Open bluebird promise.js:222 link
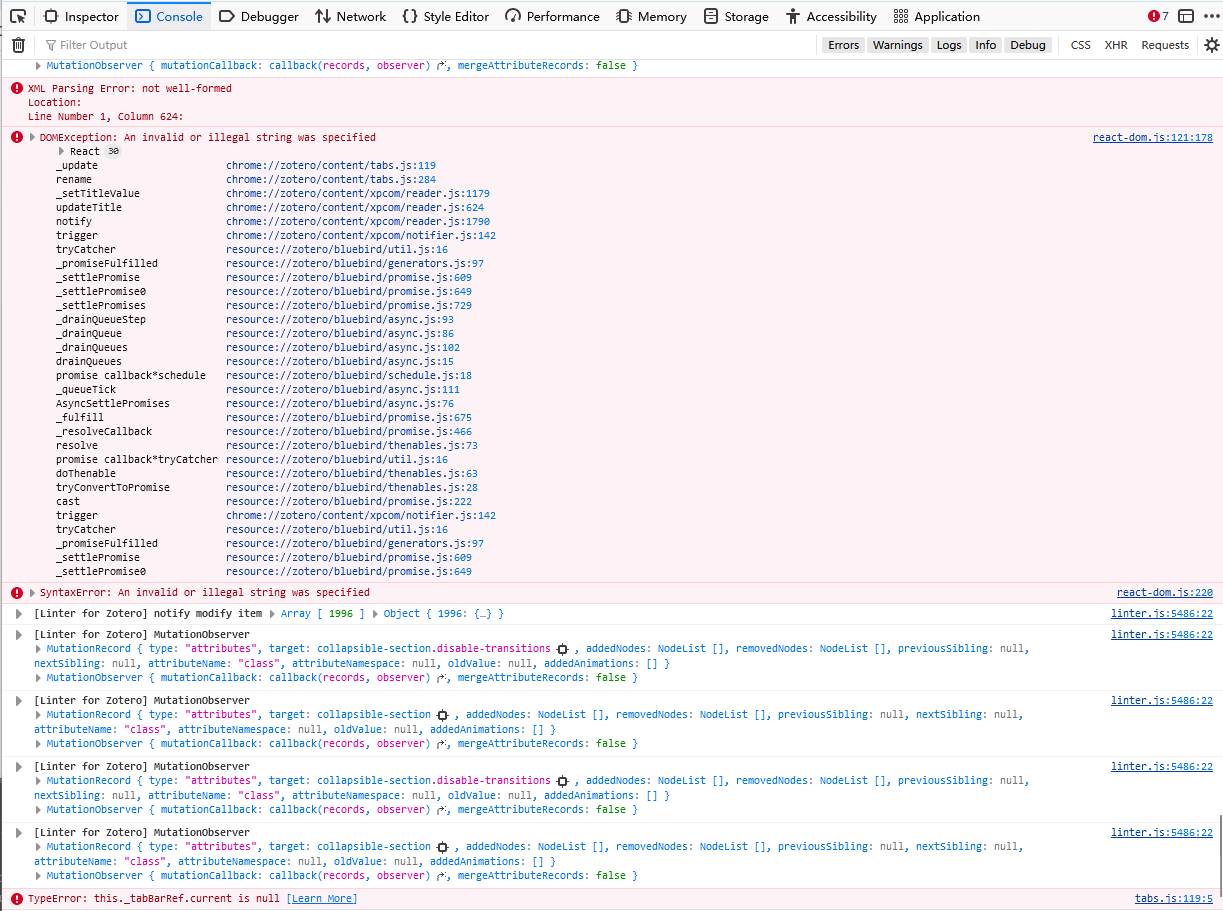 [349, 501]
